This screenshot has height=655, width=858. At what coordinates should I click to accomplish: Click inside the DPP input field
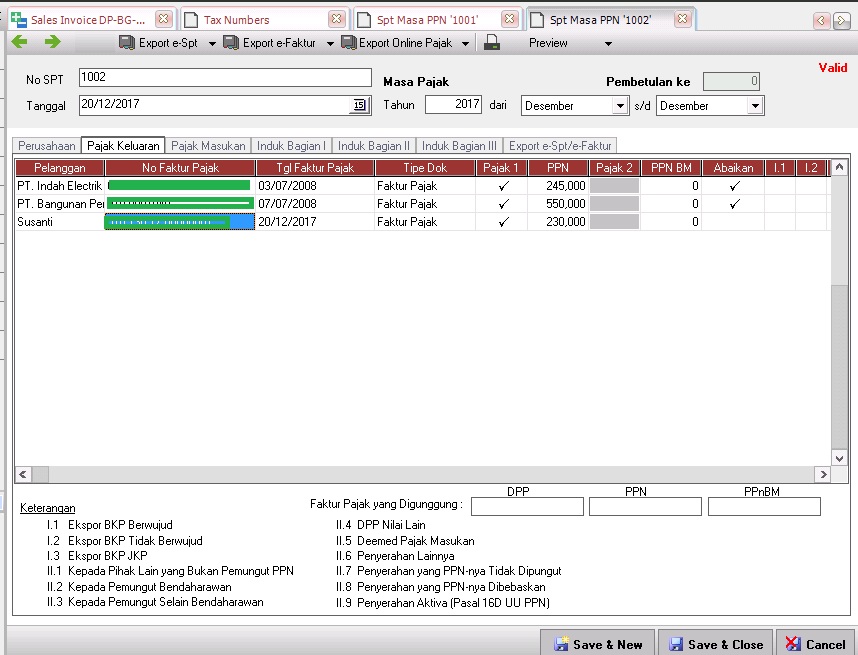point(527,506)
